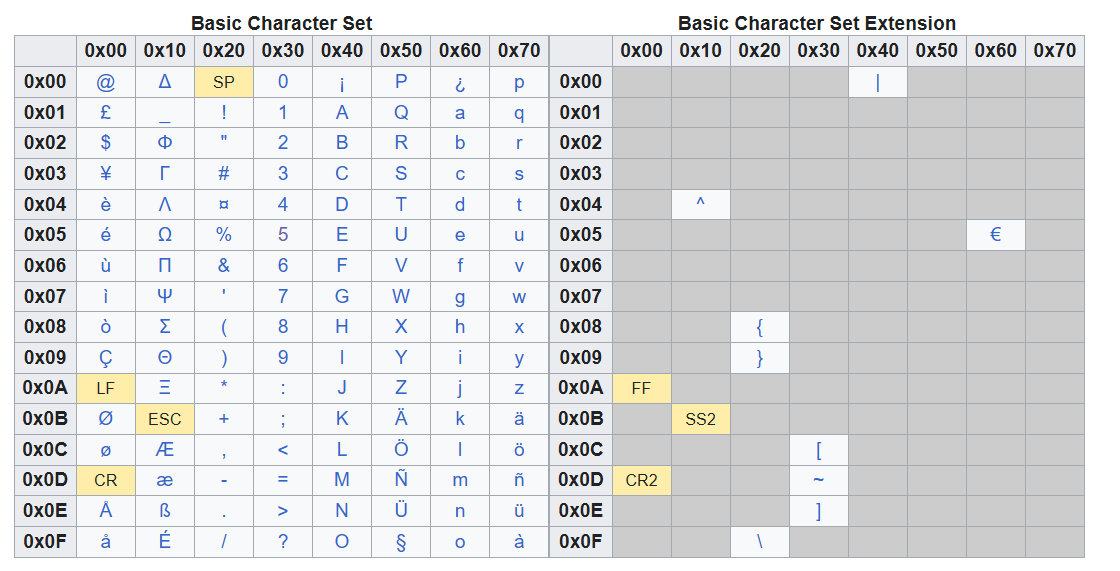Screen dimensions: 1120x571
Task: Select the LF control cell
Action: (106, 389)
